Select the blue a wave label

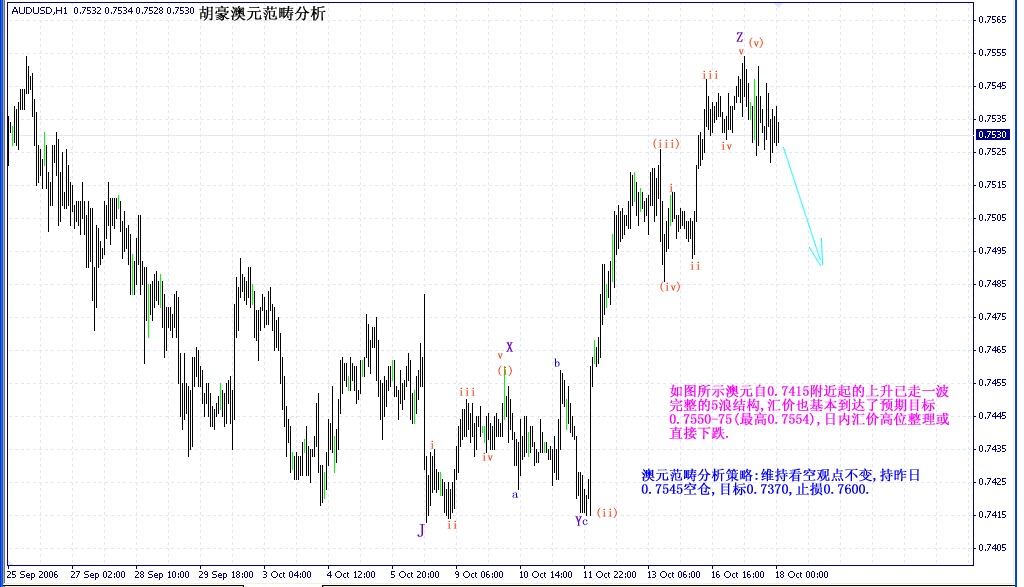coord(515,495)
